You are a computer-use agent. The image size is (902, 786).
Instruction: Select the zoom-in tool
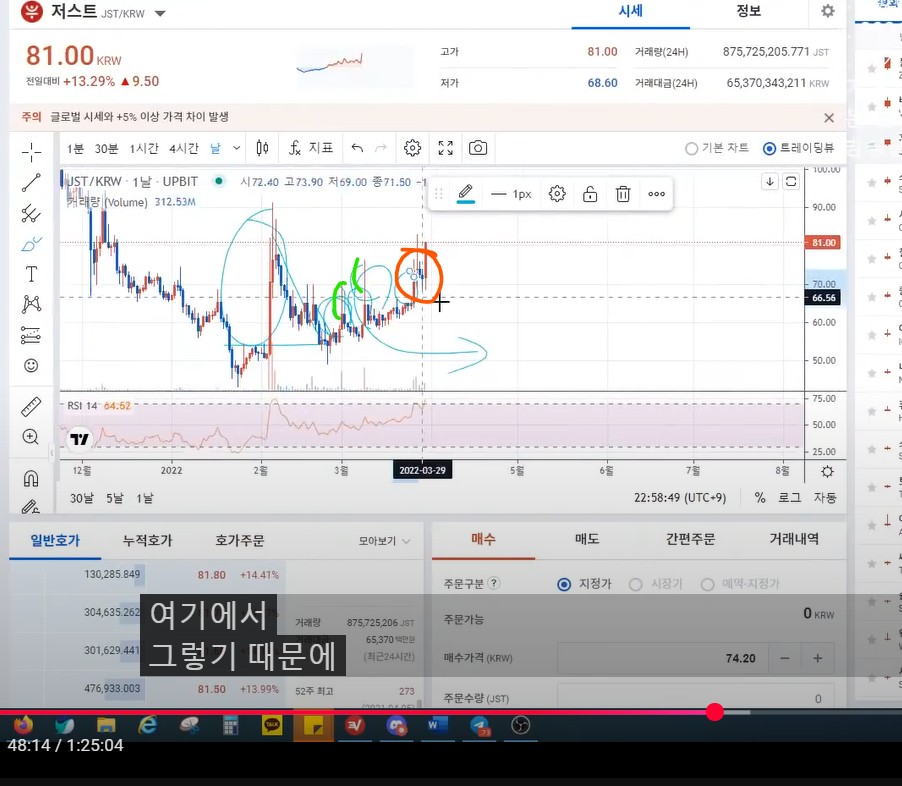click(31, 437)
